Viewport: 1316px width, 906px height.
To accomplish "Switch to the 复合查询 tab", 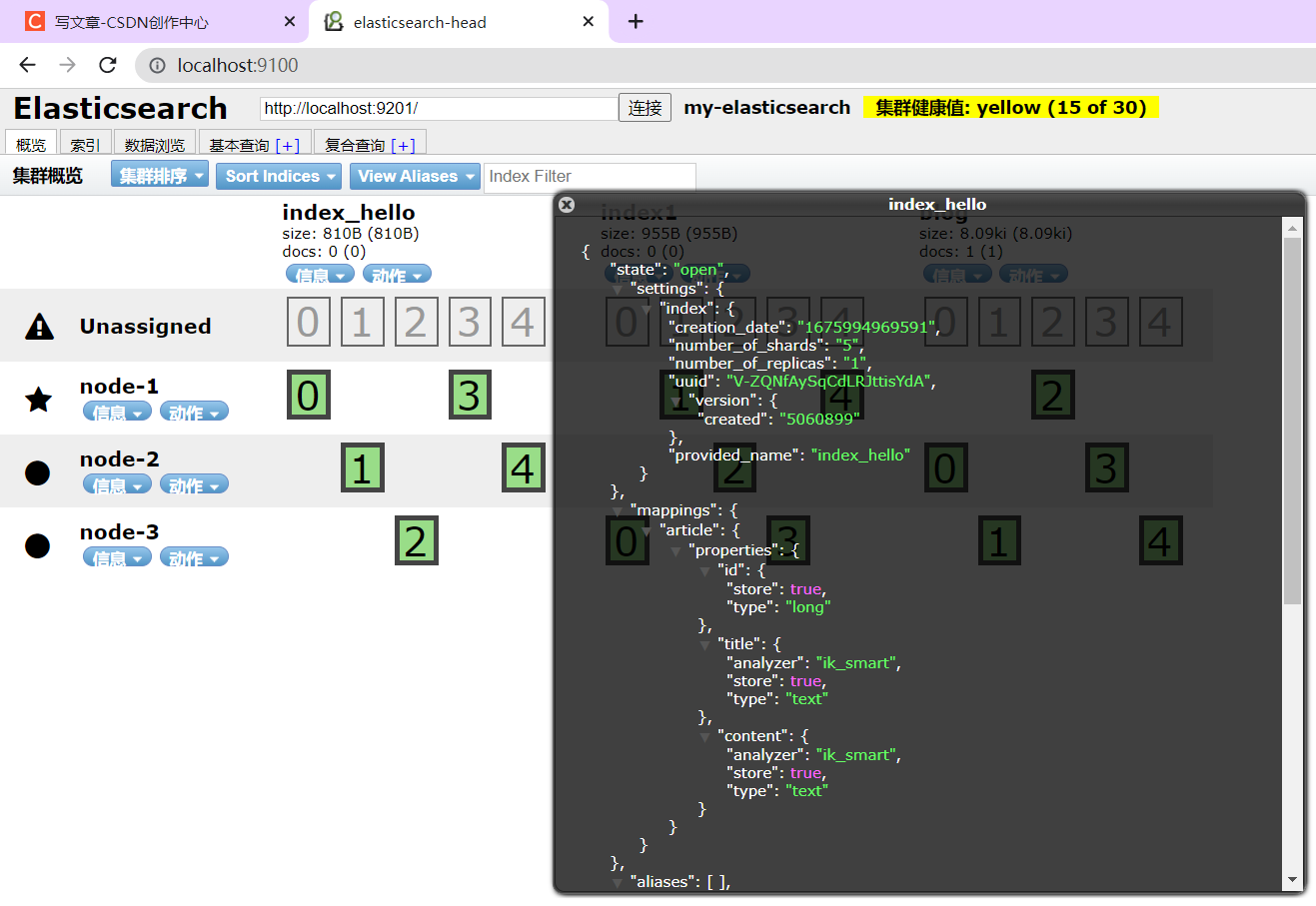I will 355,145.
